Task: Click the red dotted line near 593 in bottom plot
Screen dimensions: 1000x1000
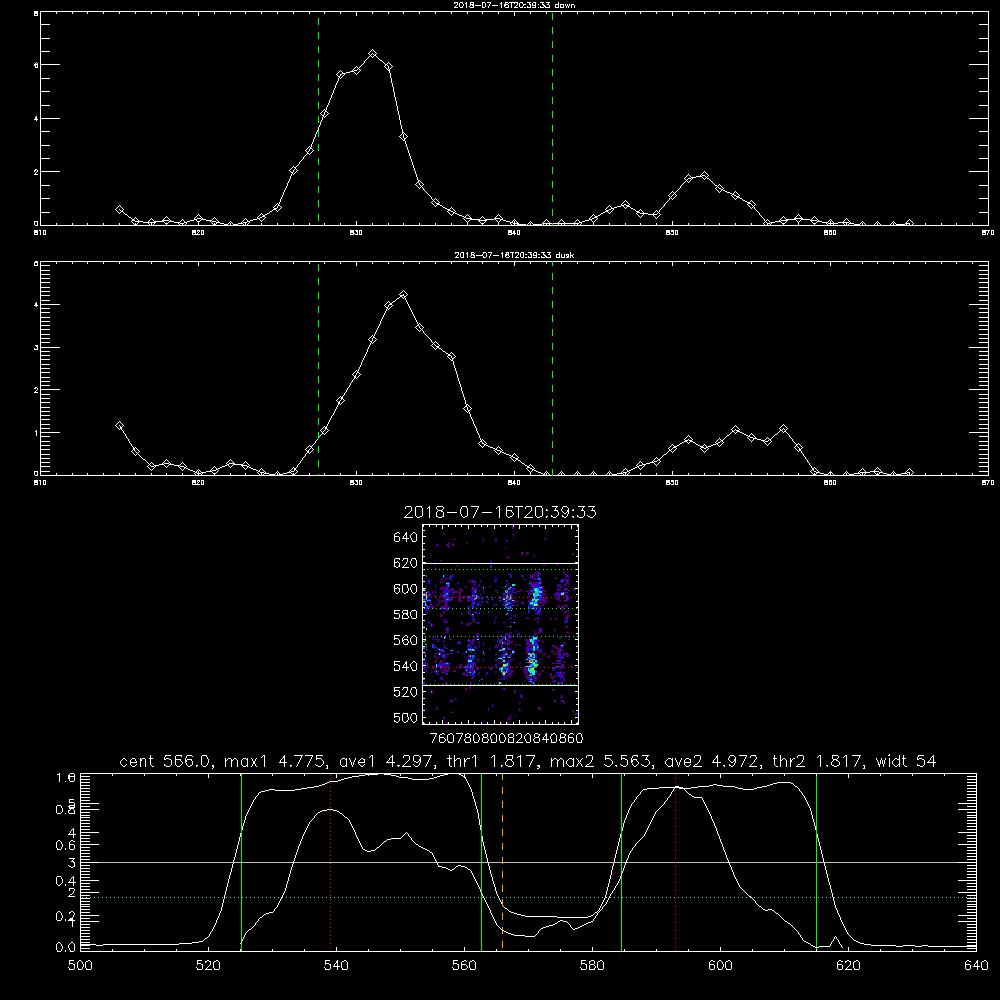Action: point(675,862)
